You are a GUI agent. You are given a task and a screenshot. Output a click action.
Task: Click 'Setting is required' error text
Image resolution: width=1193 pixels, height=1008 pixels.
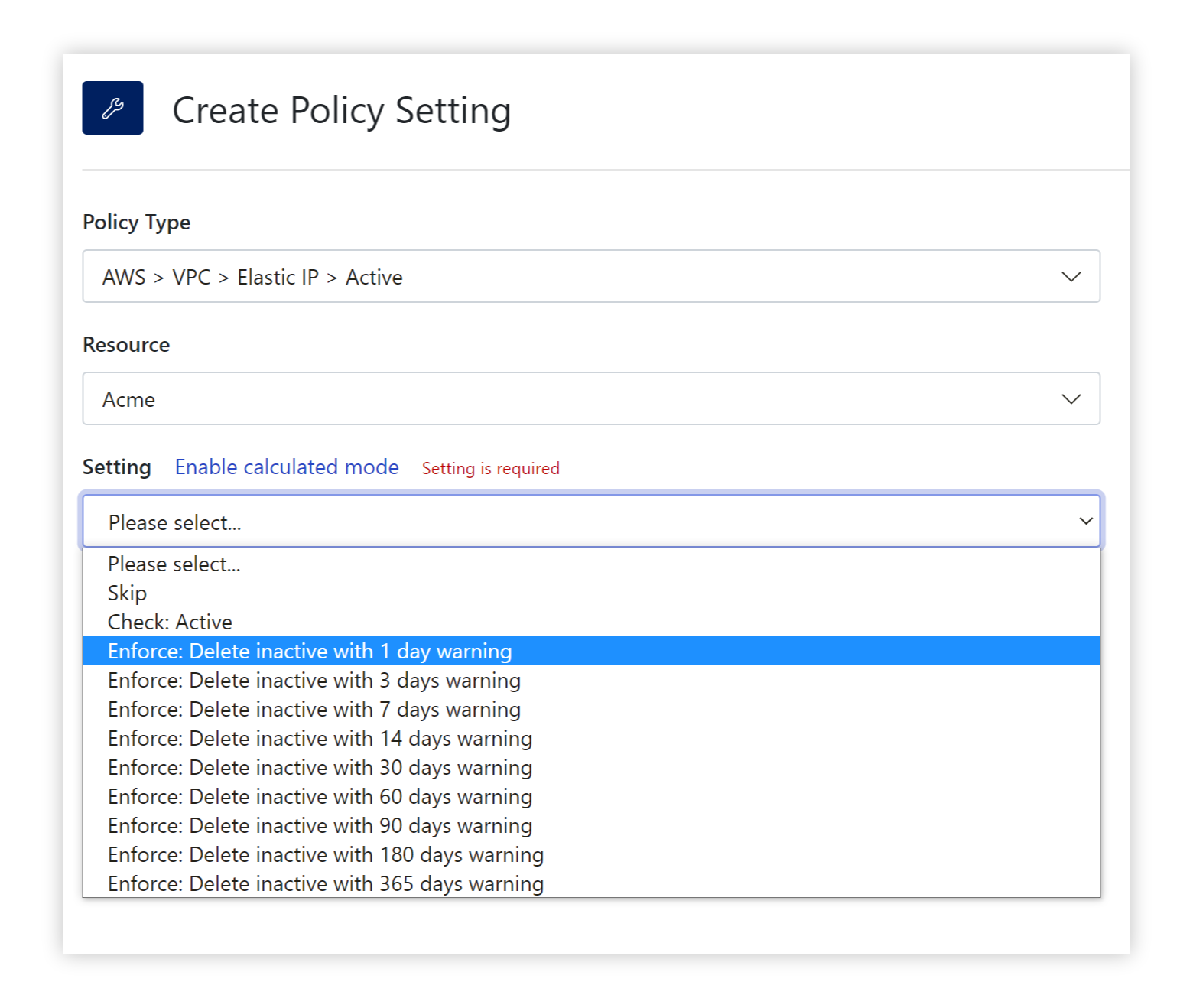click(490, 468)
